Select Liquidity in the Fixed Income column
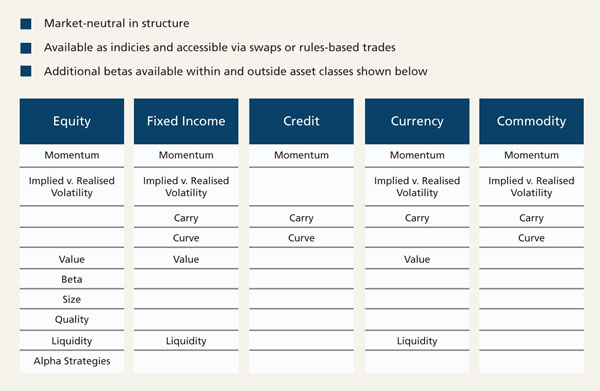 point(186,340)
